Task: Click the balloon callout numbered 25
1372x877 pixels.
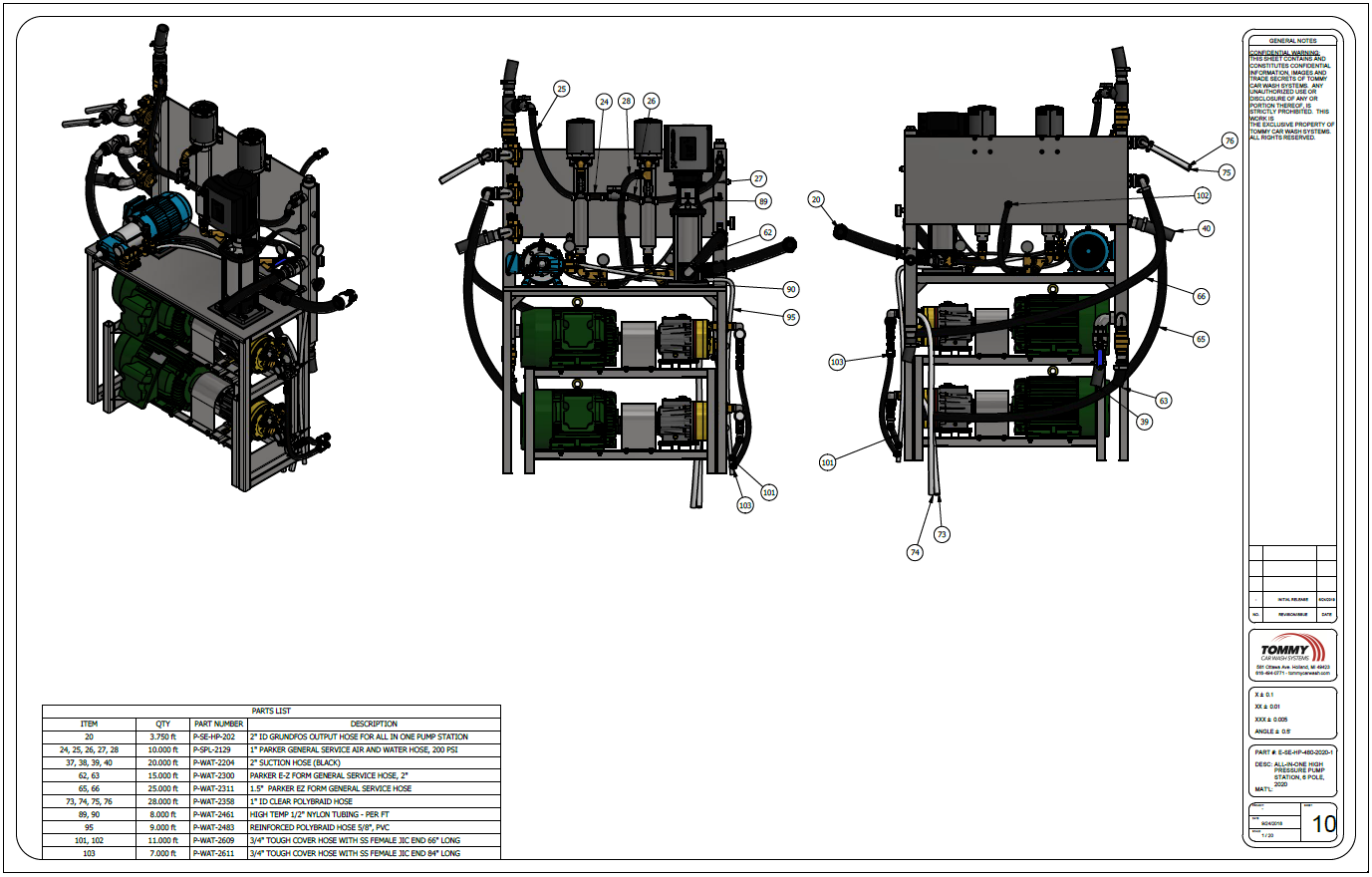Action: [561, 89]
